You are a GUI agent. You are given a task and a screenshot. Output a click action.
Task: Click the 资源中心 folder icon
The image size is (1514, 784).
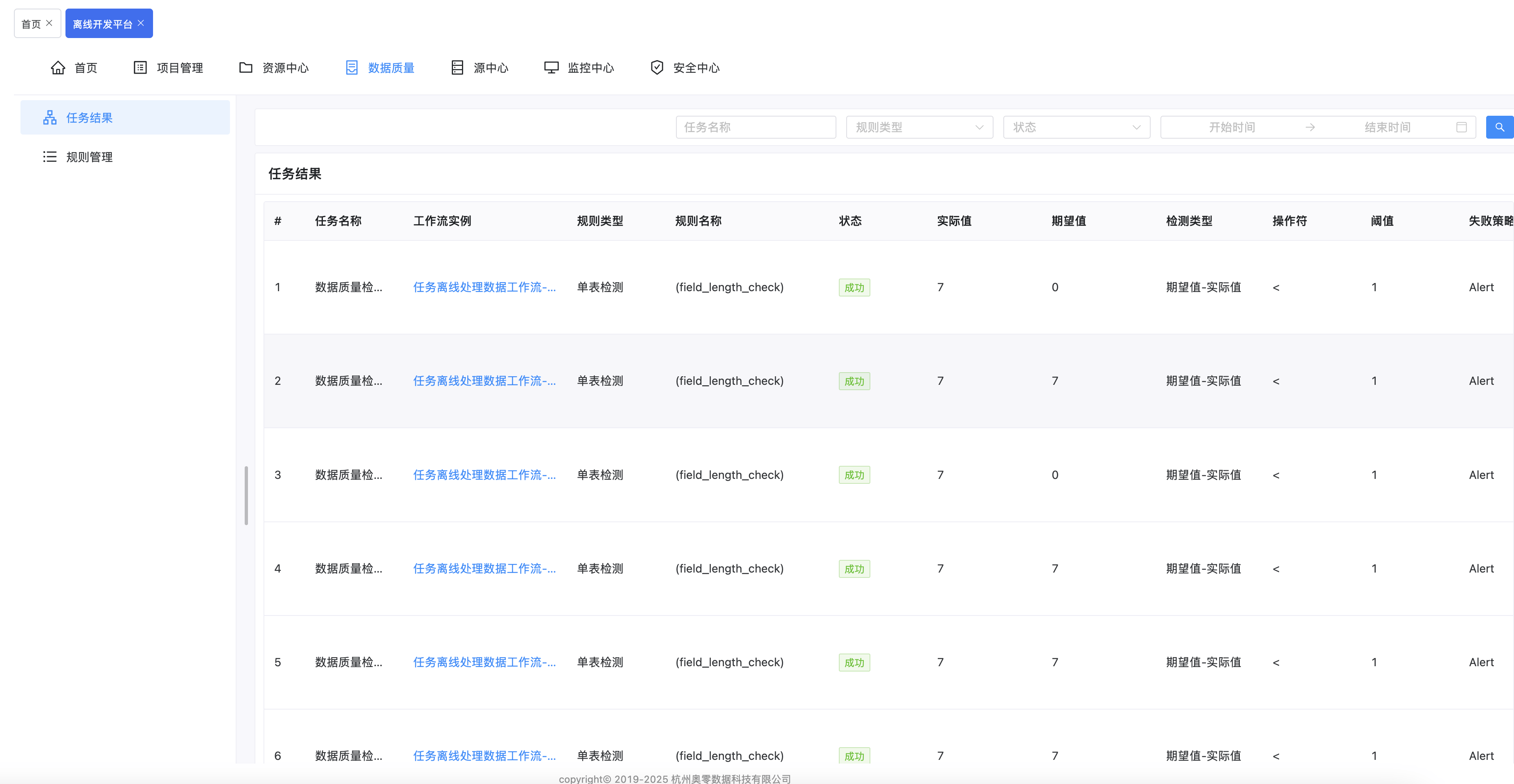pos(246,67)
